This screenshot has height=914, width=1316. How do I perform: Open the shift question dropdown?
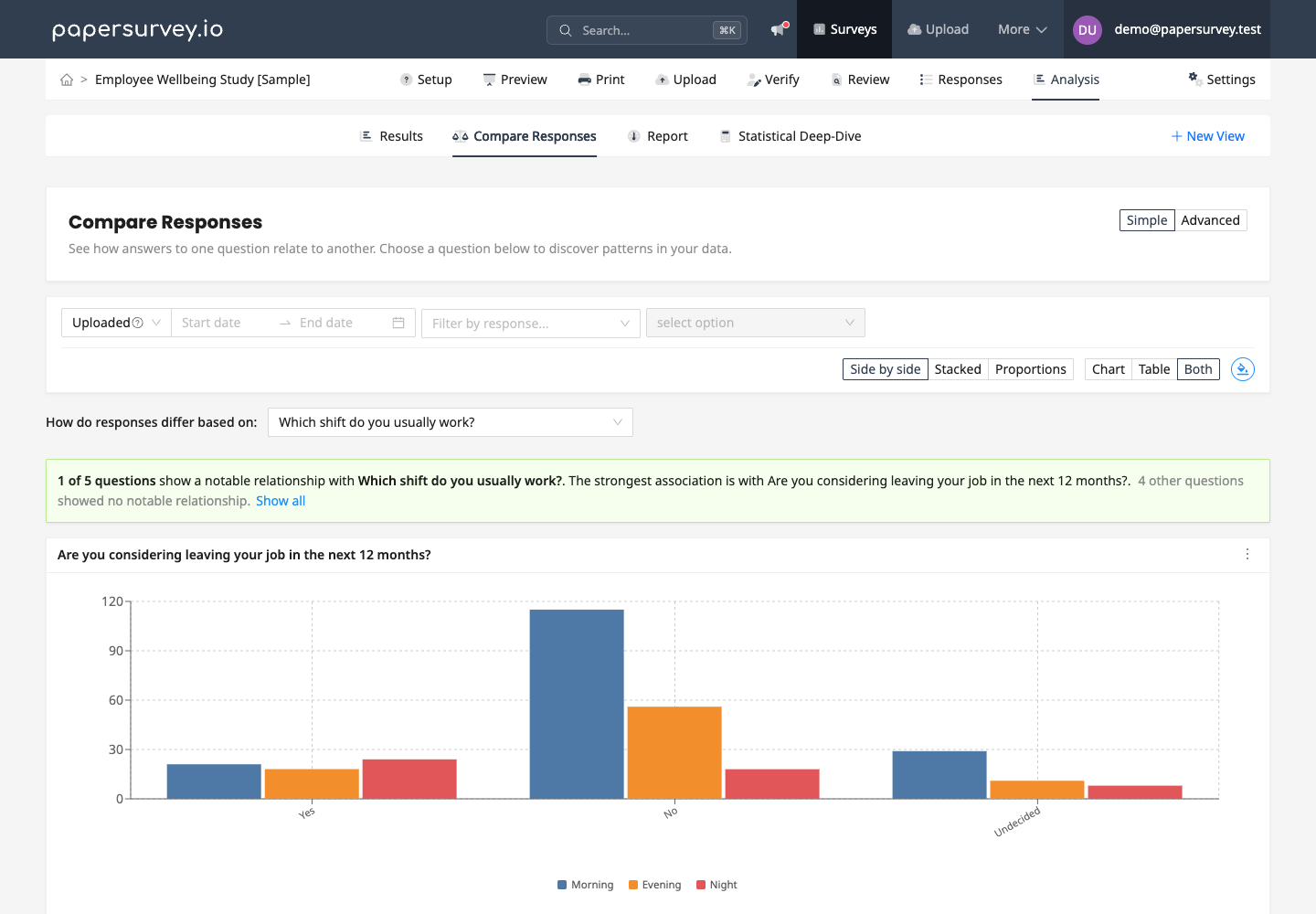click(451, 422)
